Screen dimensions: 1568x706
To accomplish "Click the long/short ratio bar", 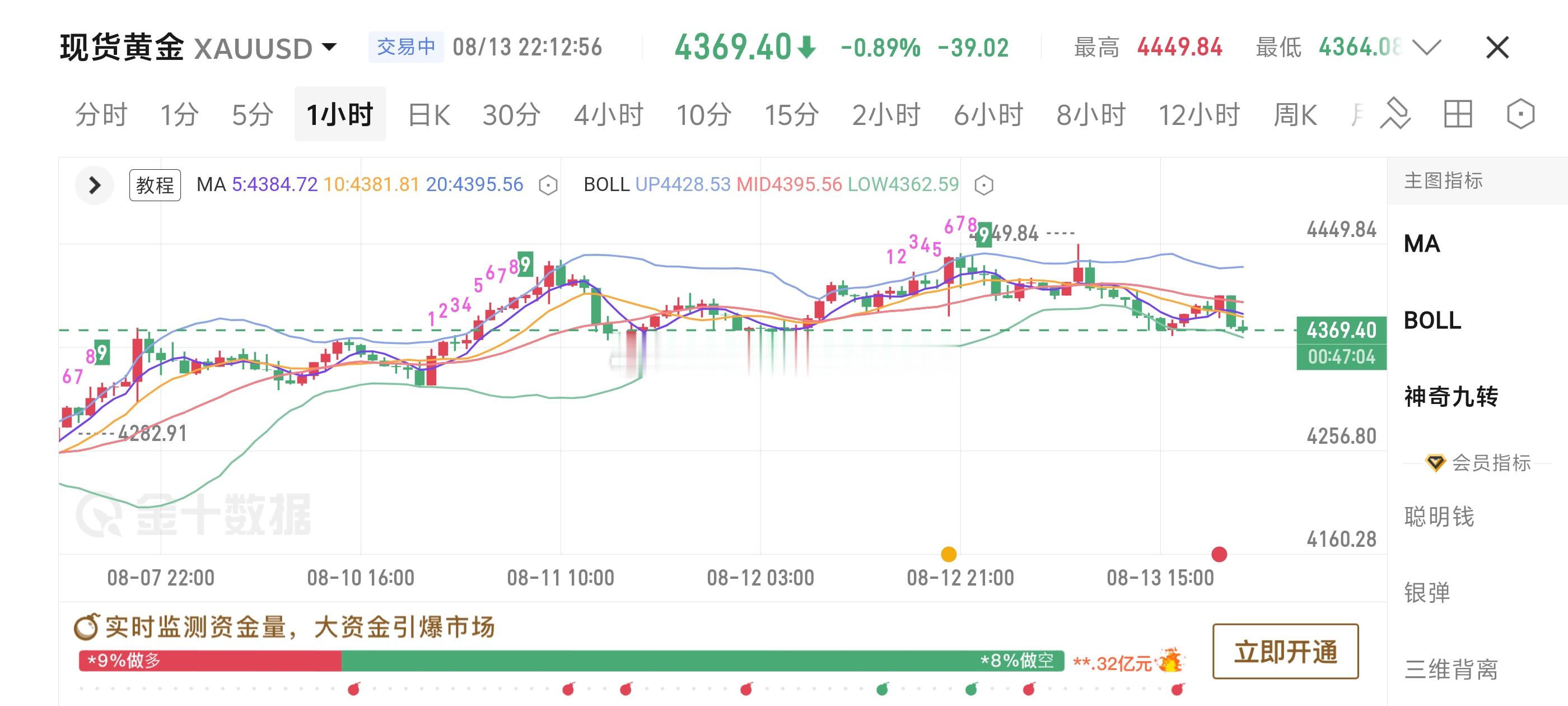I will coord(572,661).
